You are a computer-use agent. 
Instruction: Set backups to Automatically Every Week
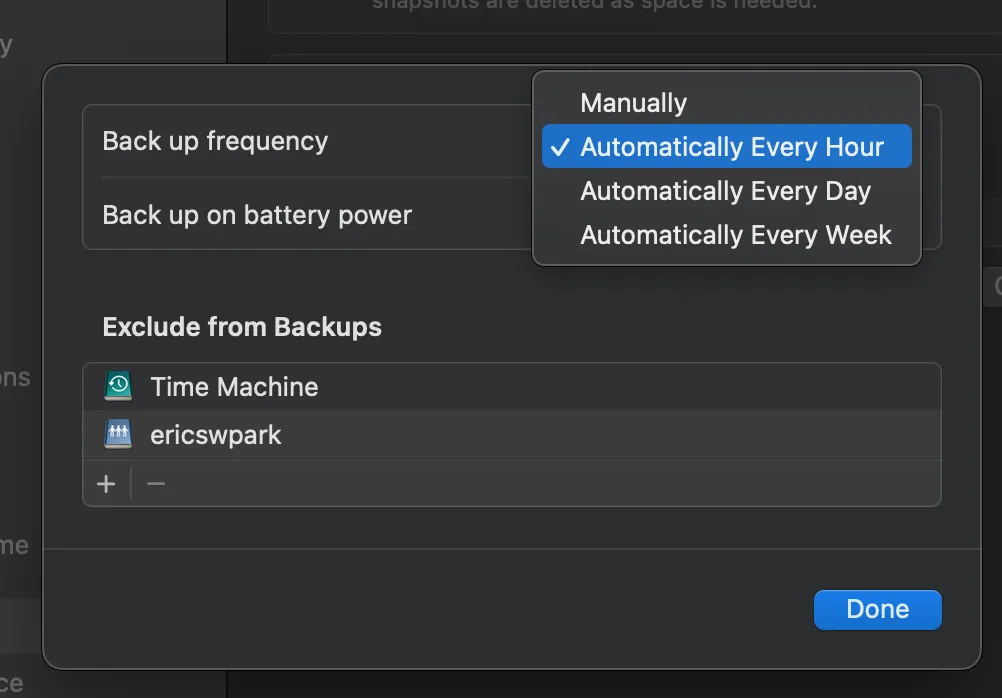click(736, 235)
